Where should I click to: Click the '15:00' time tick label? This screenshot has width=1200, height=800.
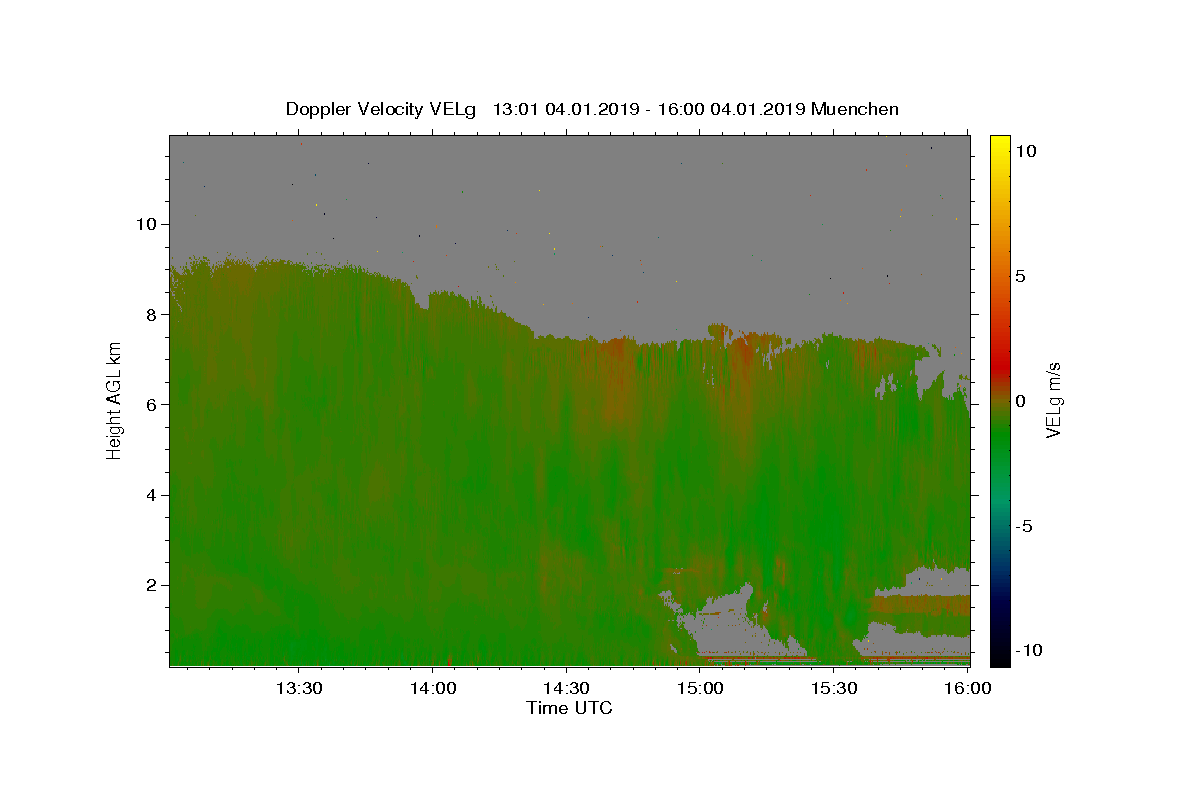[701, 688]
